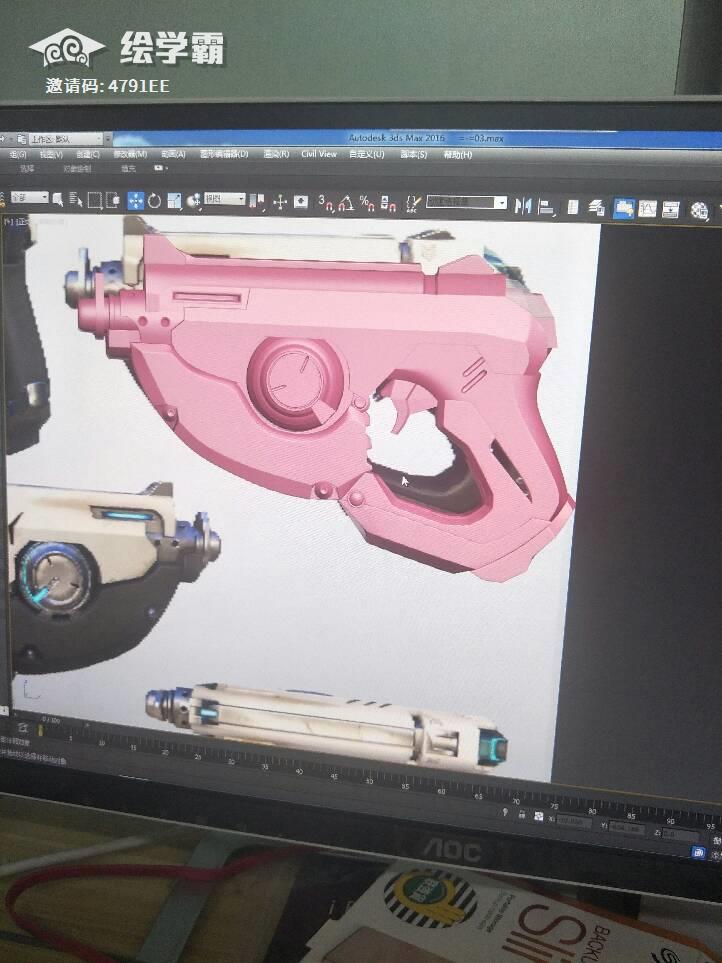Open 修改器(M) menu
Image resolution: width=722 pixels, height=963 pixels.
click(x=130, y=154)
